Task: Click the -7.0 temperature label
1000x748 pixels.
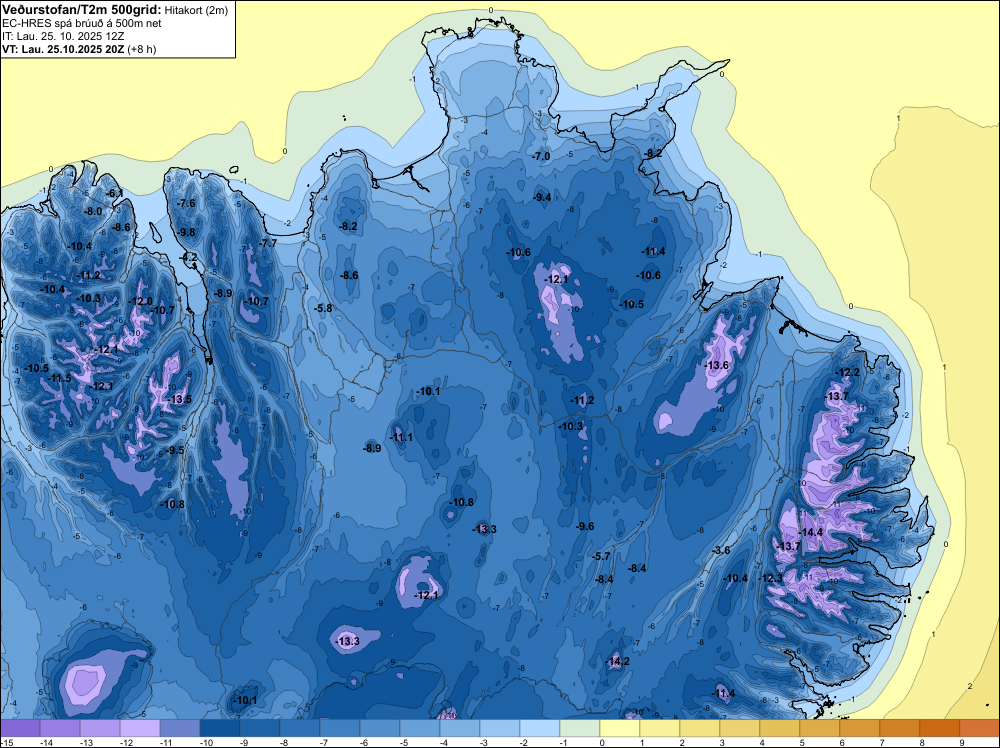Action: (x=541, y=156)
